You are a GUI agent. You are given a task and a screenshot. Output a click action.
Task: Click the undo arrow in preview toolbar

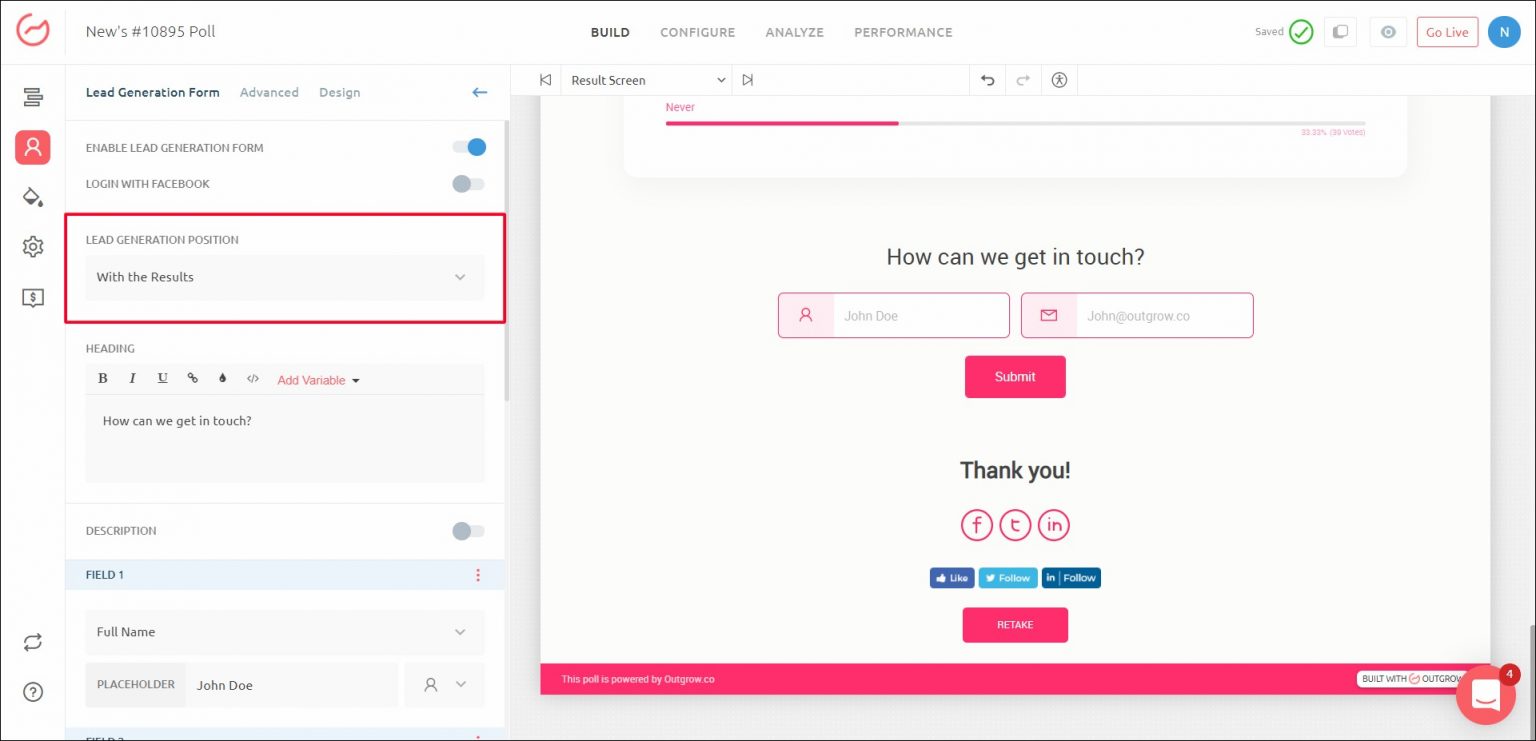(x=987, y=80)
